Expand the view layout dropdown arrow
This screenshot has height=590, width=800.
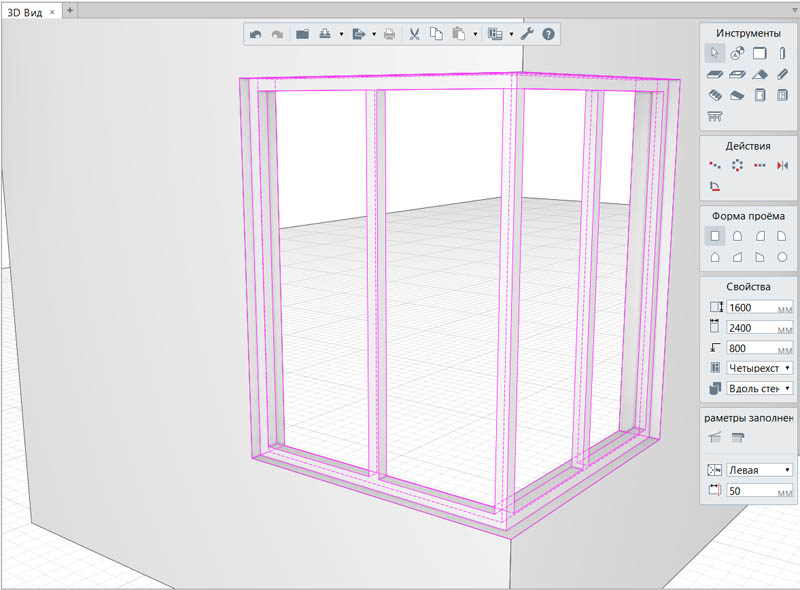511,35
